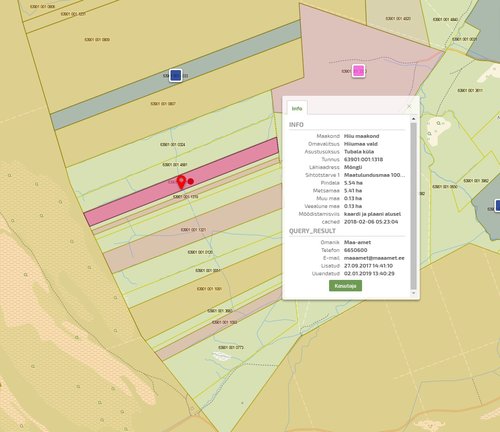Image resolution: width=500 pixels, height=432 pixels.
Task: Click the green Kasutaja button
Action: [x=345, y=286]
